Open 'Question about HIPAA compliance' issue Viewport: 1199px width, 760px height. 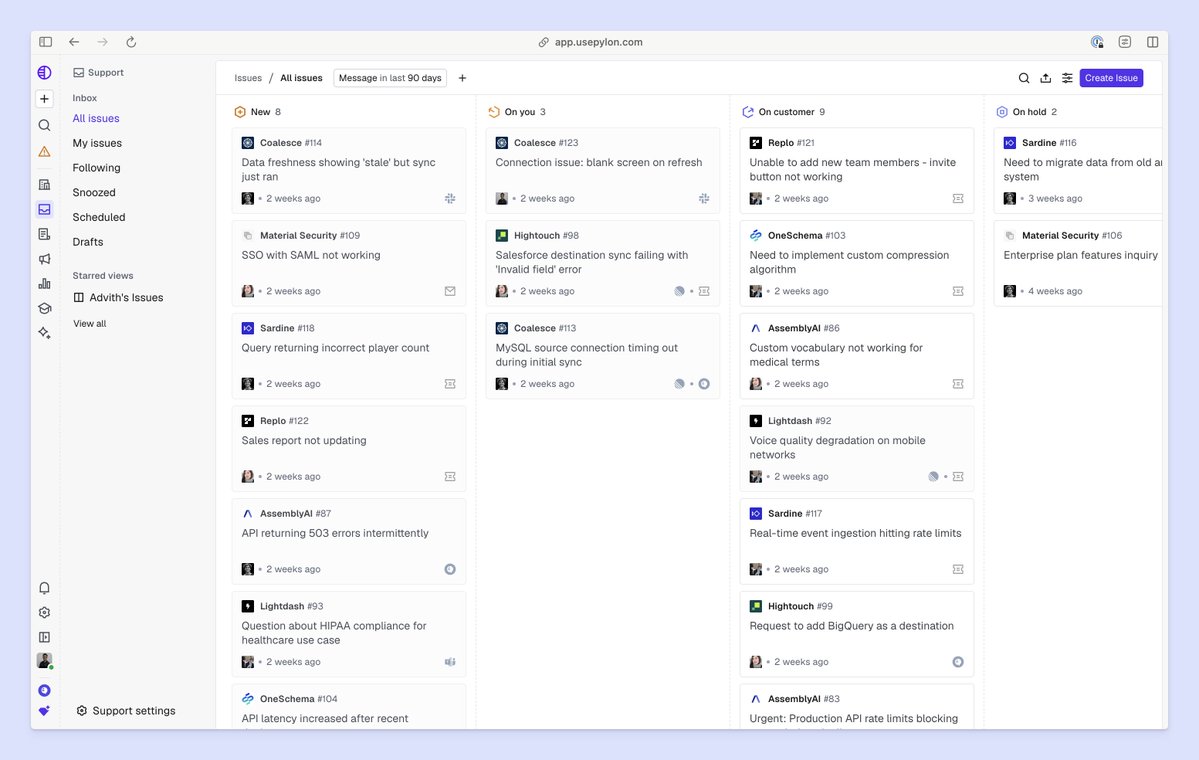point(349,634)
